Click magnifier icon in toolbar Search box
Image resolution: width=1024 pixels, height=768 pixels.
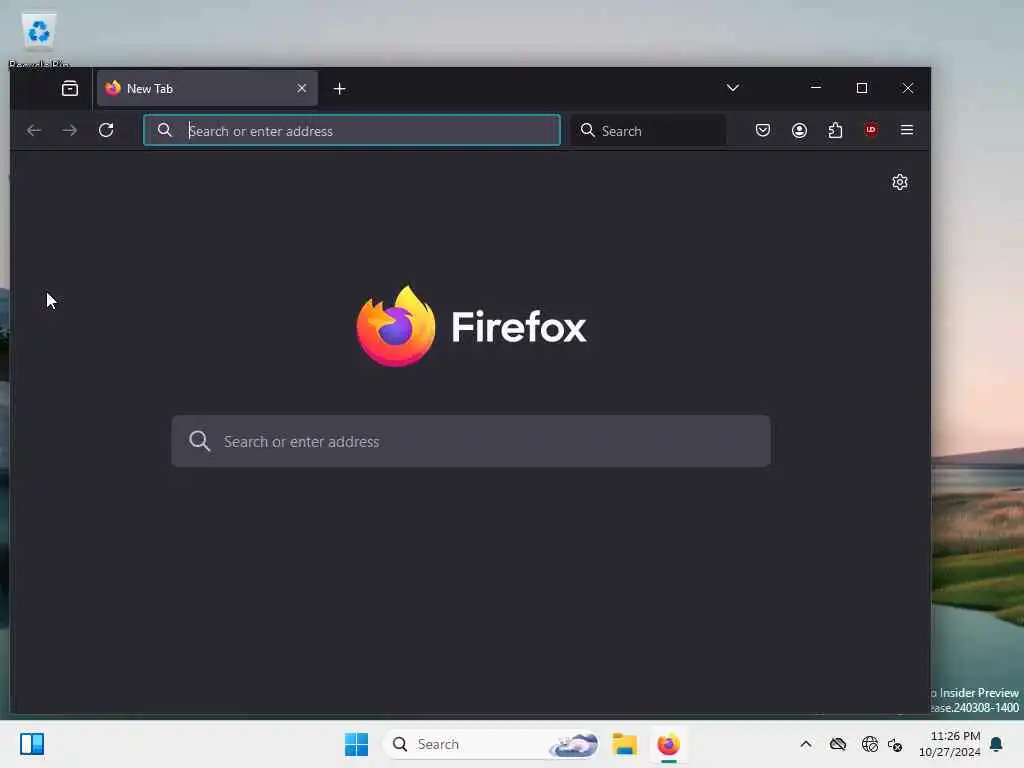(588, 130)
